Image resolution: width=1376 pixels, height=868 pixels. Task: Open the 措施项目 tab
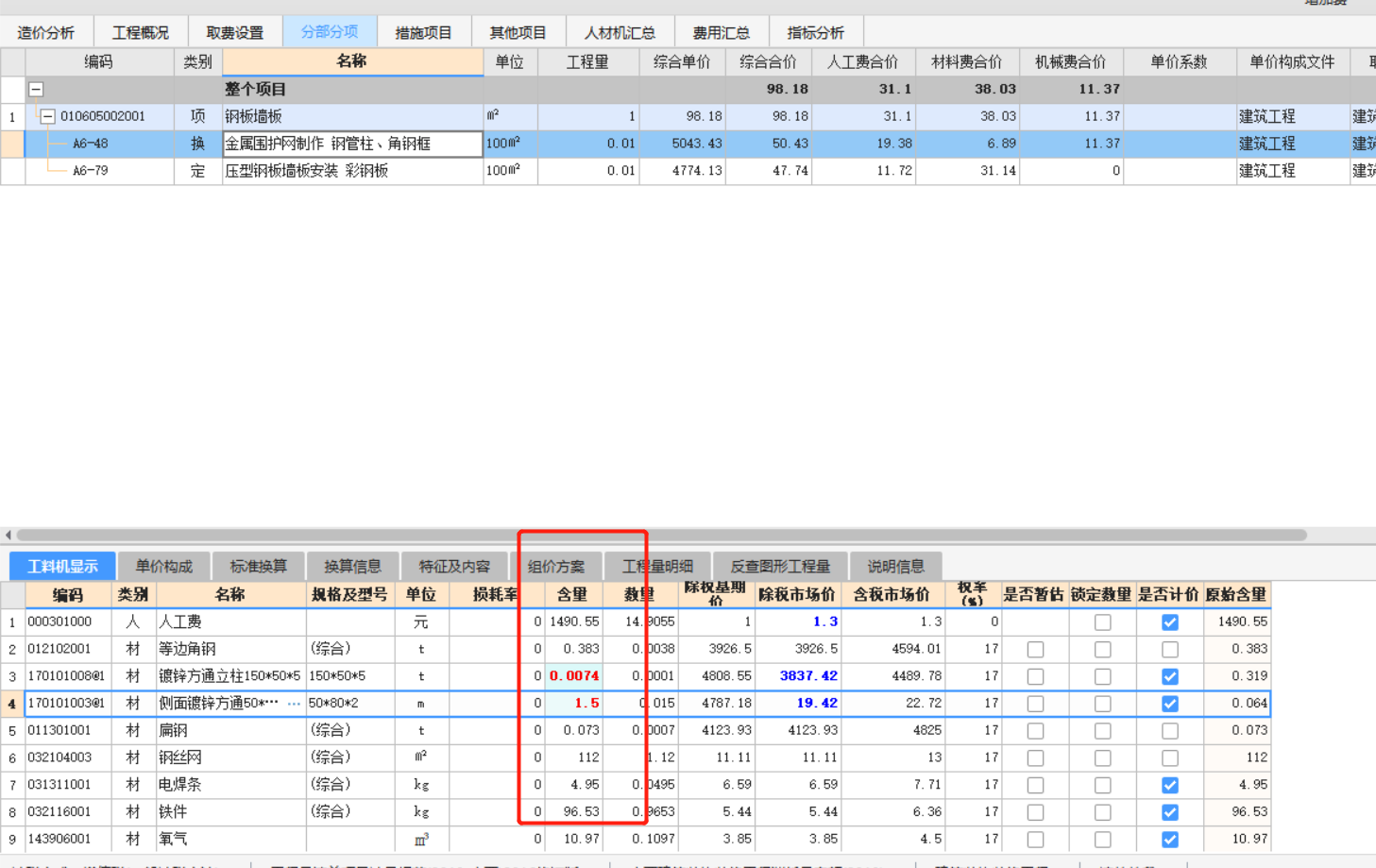(423, 32)
